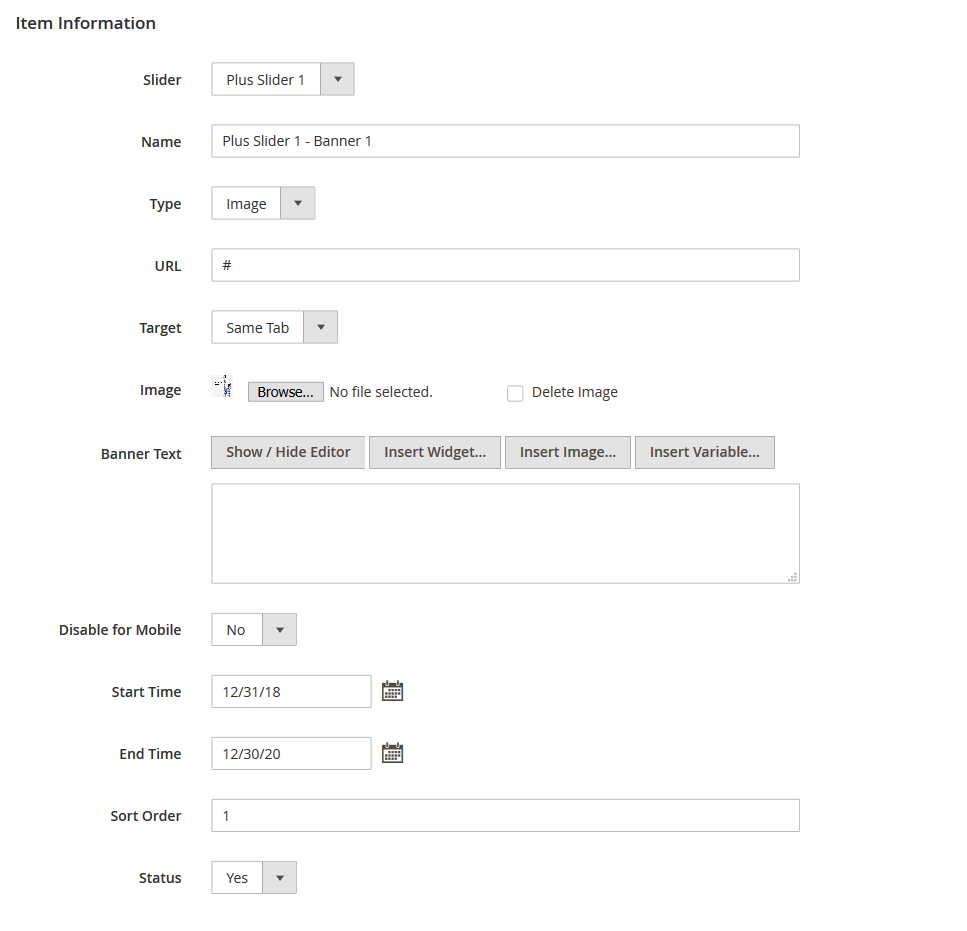Click the banner image thumbnail preview
967x931 pixels.
tap(223, 386)
